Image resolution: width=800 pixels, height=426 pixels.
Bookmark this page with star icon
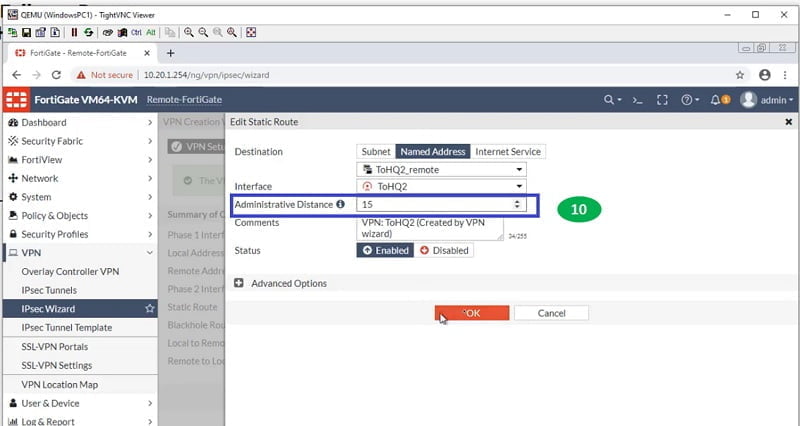tap(740, 75)
